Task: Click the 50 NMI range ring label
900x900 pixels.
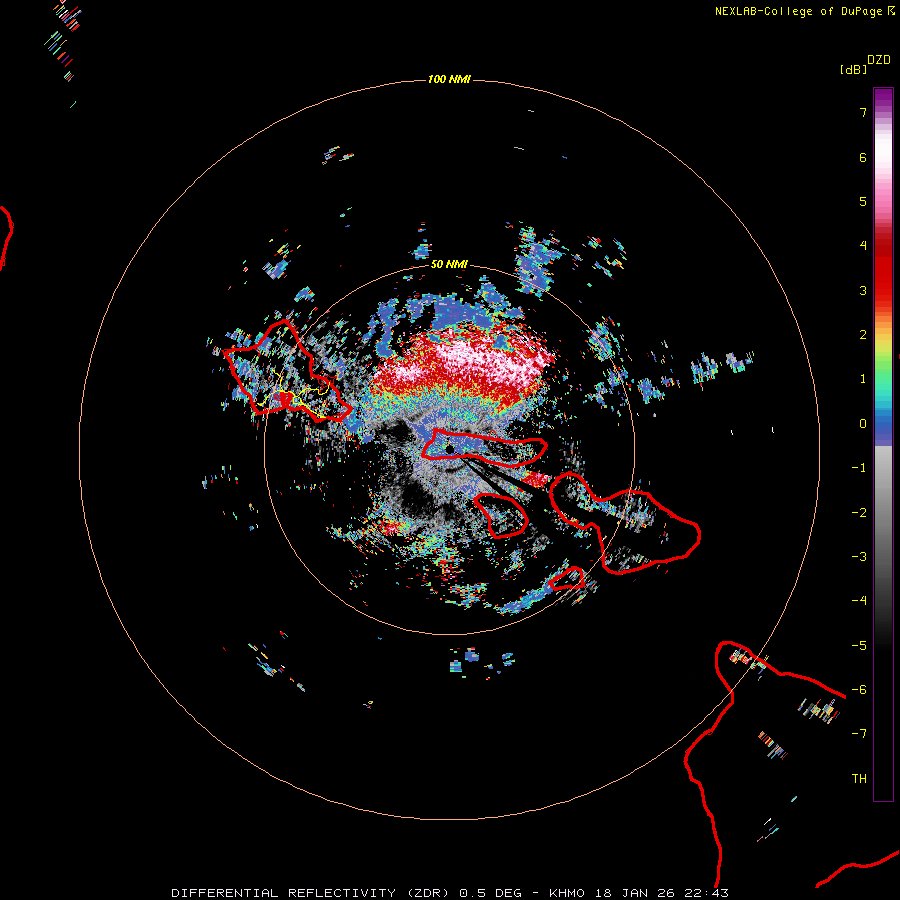Action: (449, 264)
